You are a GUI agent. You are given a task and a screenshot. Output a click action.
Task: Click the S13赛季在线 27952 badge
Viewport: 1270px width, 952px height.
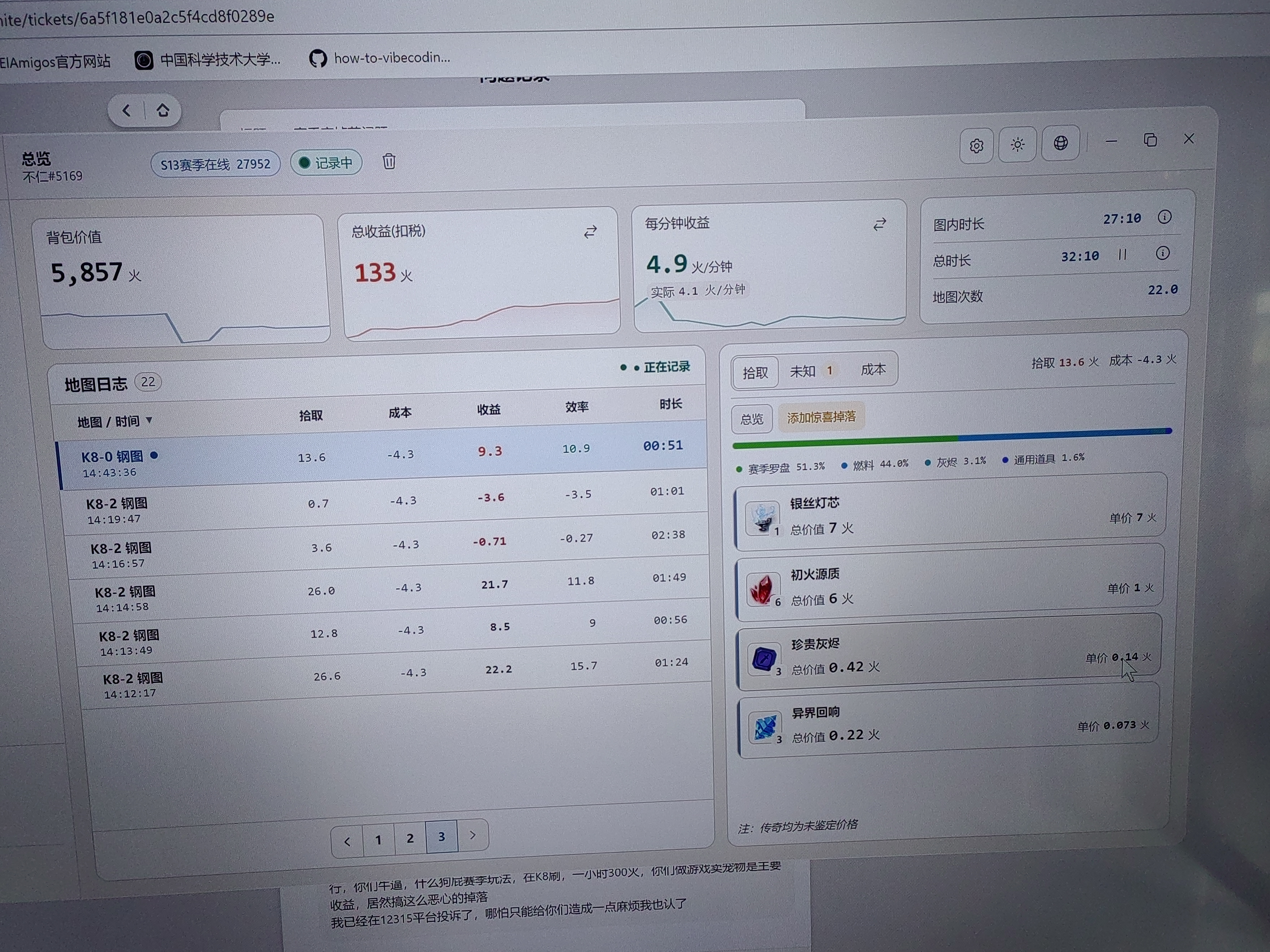215,165
